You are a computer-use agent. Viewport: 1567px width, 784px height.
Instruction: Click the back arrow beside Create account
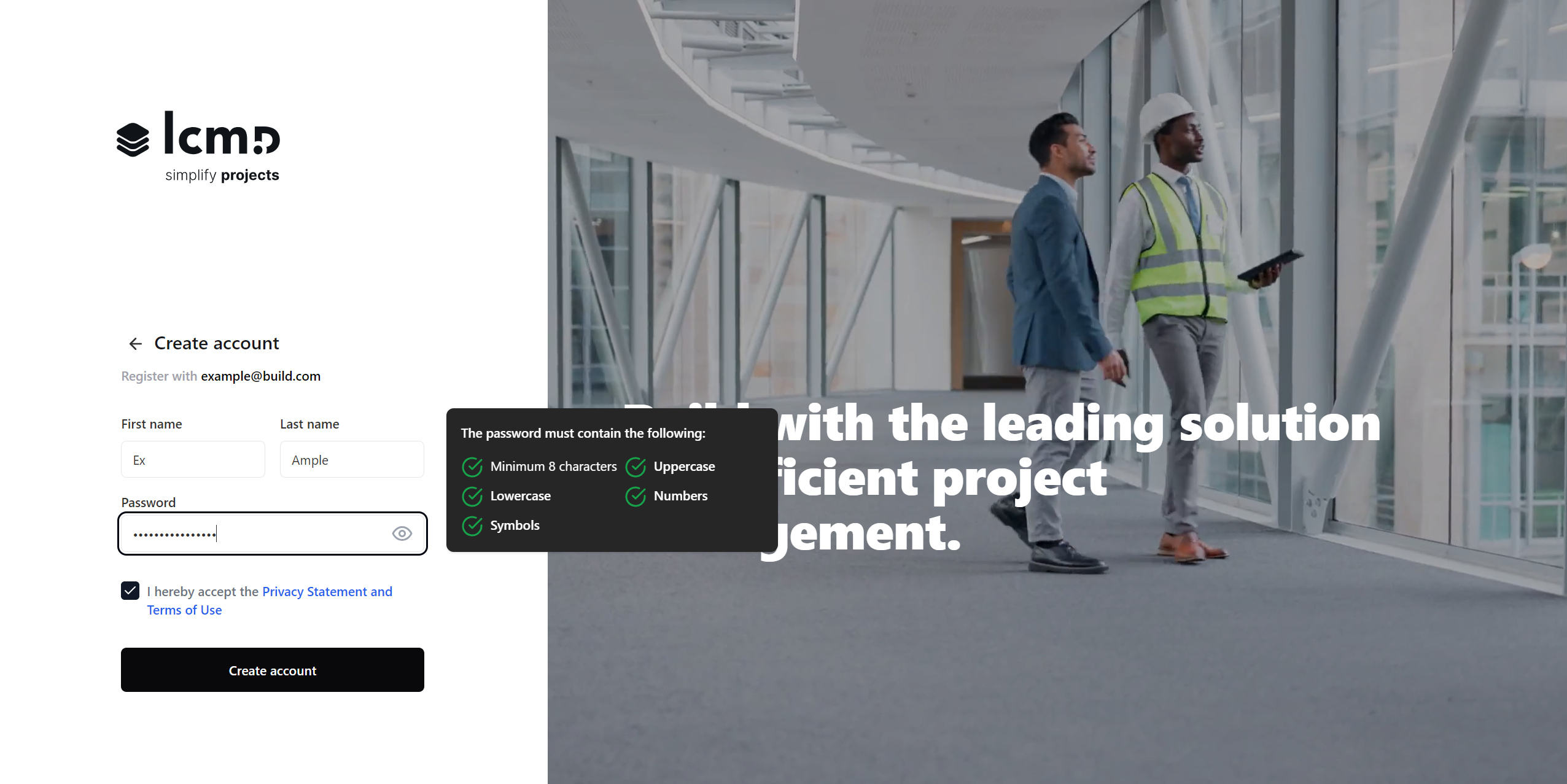pyautogui.click(x=135, y=344)
